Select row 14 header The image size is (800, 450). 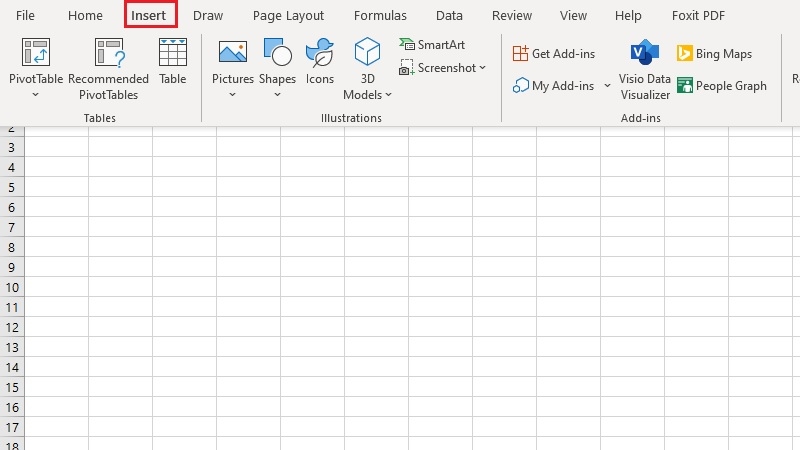coord(12,367)
